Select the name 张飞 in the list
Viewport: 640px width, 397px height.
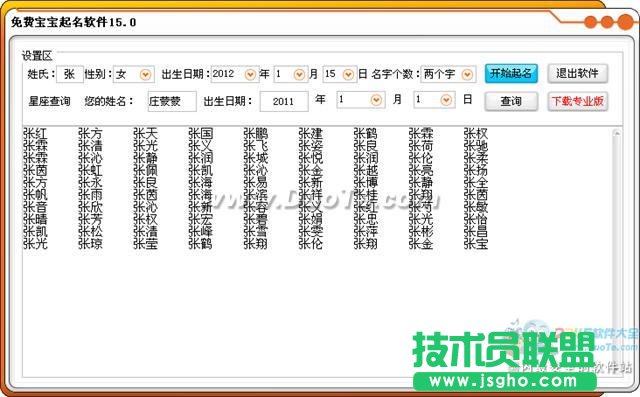256,146
